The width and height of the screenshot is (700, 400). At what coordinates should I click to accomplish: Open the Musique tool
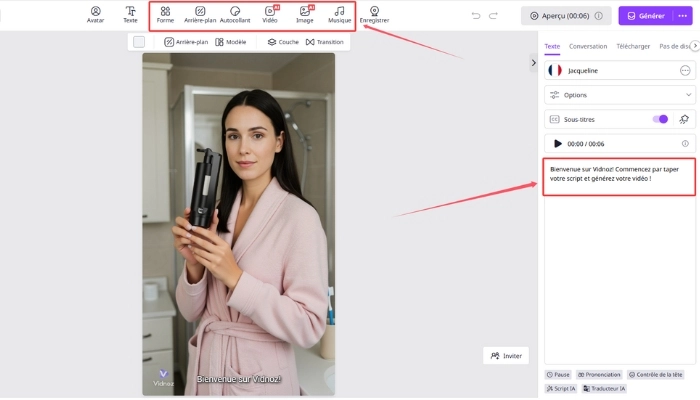click(340, 14)
